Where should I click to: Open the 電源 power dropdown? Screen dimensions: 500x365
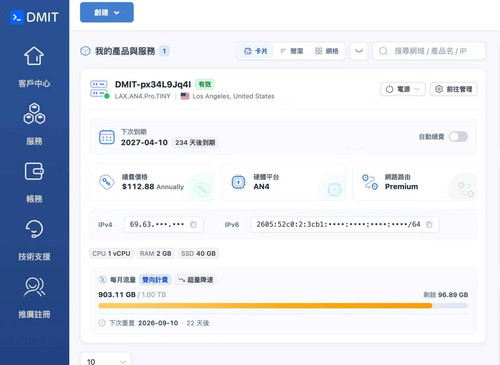(403, 89)
